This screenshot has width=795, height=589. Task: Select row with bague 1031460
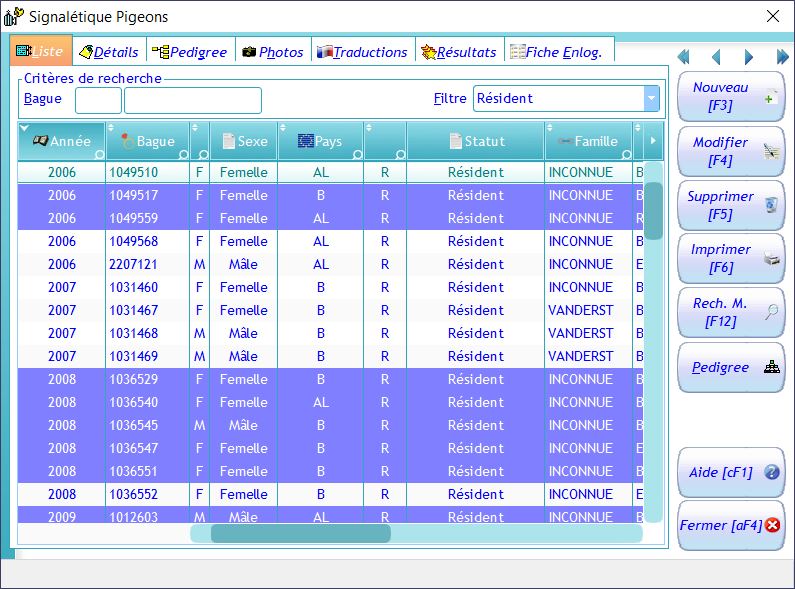tap(331, 287)
